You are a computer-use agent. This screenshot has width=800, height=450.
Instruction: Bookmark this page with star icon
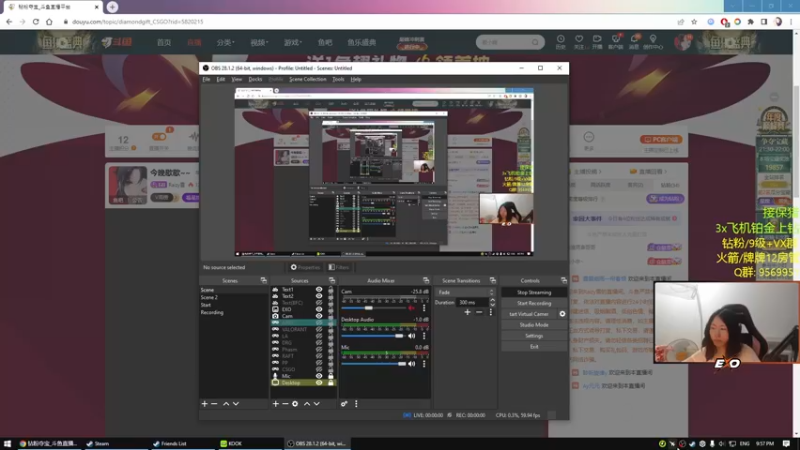tap(694, 22)
